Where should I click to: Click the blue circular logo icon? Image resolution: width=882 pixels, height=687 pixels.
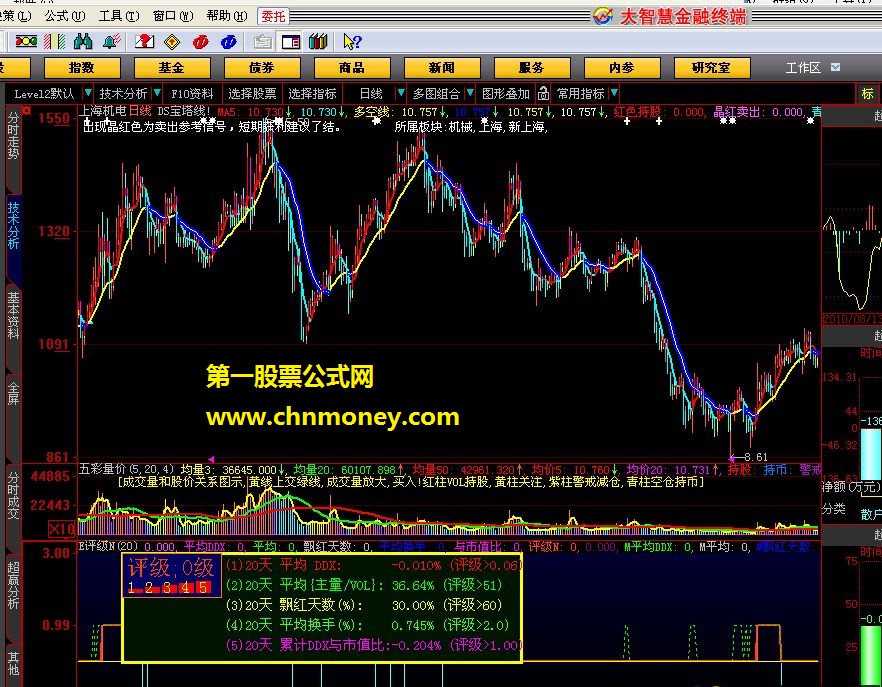coord(228,42)
